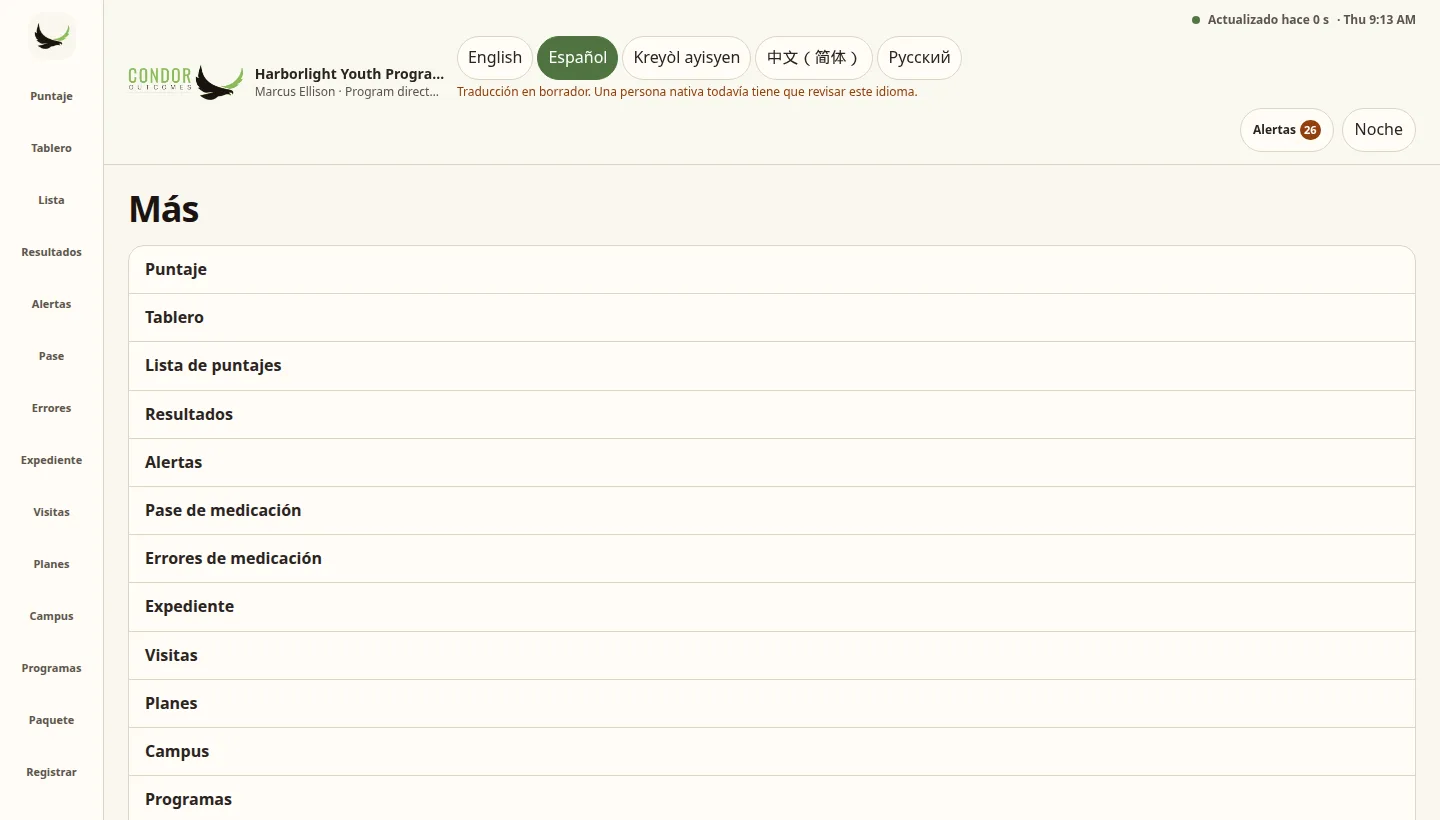The height and width of the screenshot is (820, 1440).
Task: Open Errores de medicación row
Action: (x=772, y=559)
